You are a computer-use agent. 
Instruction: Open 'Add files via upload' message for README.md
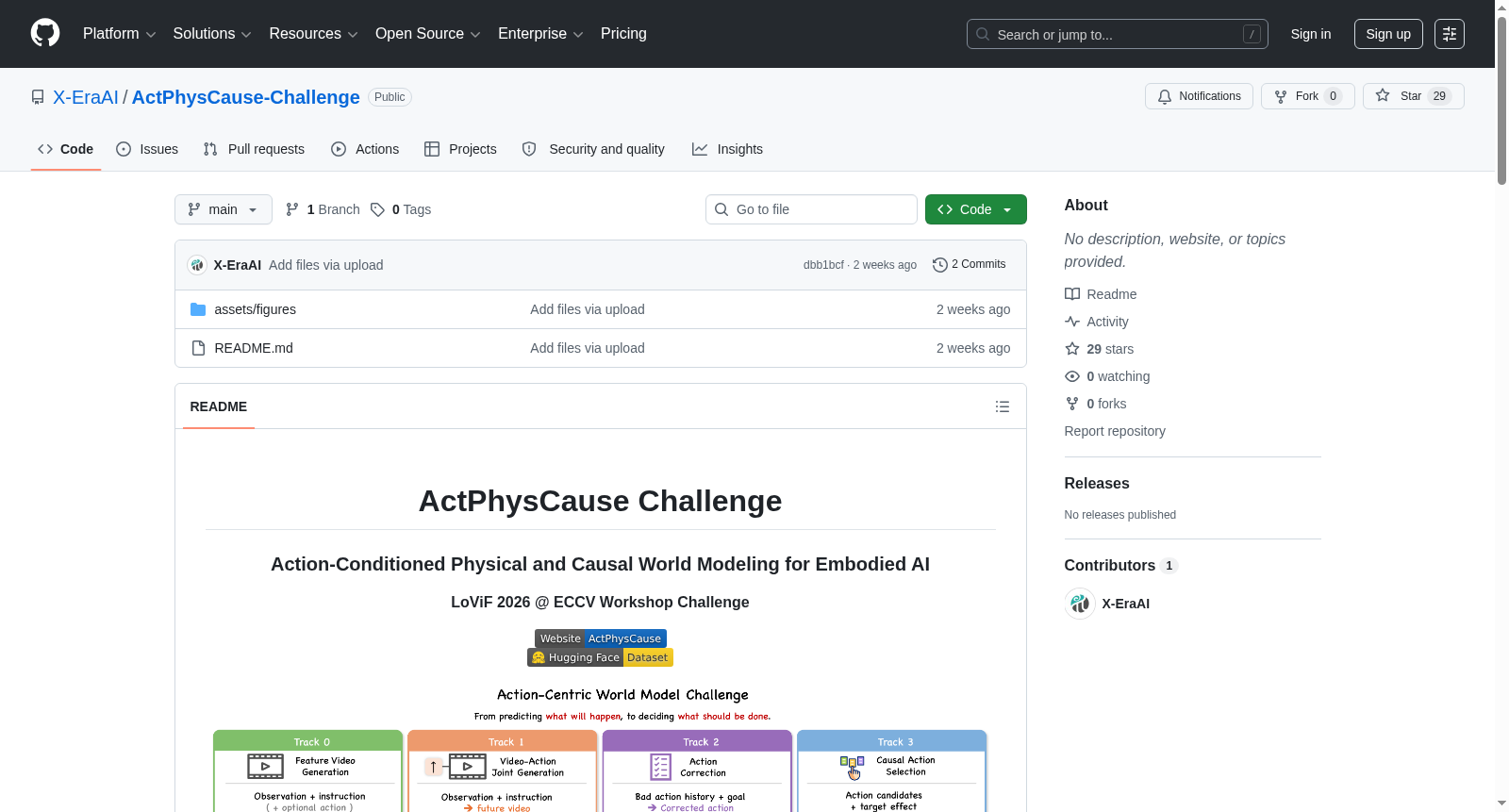(x=588, y=348)
